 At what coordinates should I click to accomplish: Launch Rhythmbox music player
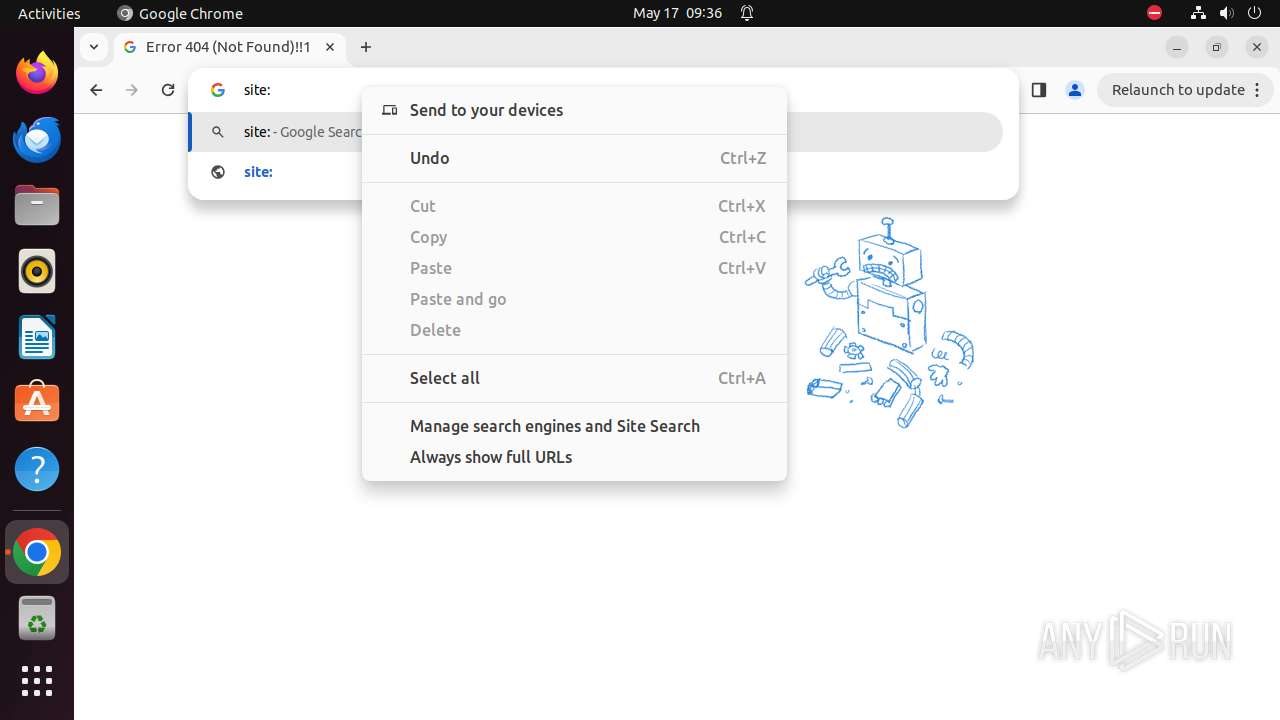pyautogui.click(x=37, y=271)
